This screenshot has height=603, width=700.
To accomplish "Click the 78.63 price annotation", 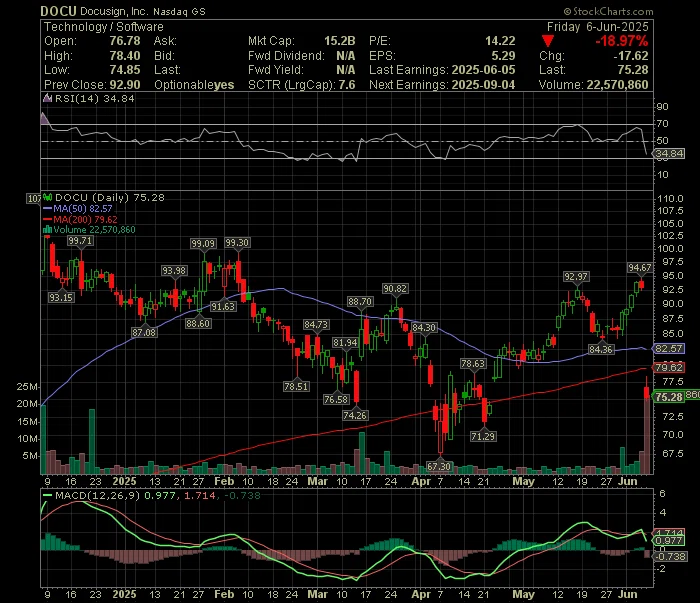I will pyautogui.click(x=473, y=363).
